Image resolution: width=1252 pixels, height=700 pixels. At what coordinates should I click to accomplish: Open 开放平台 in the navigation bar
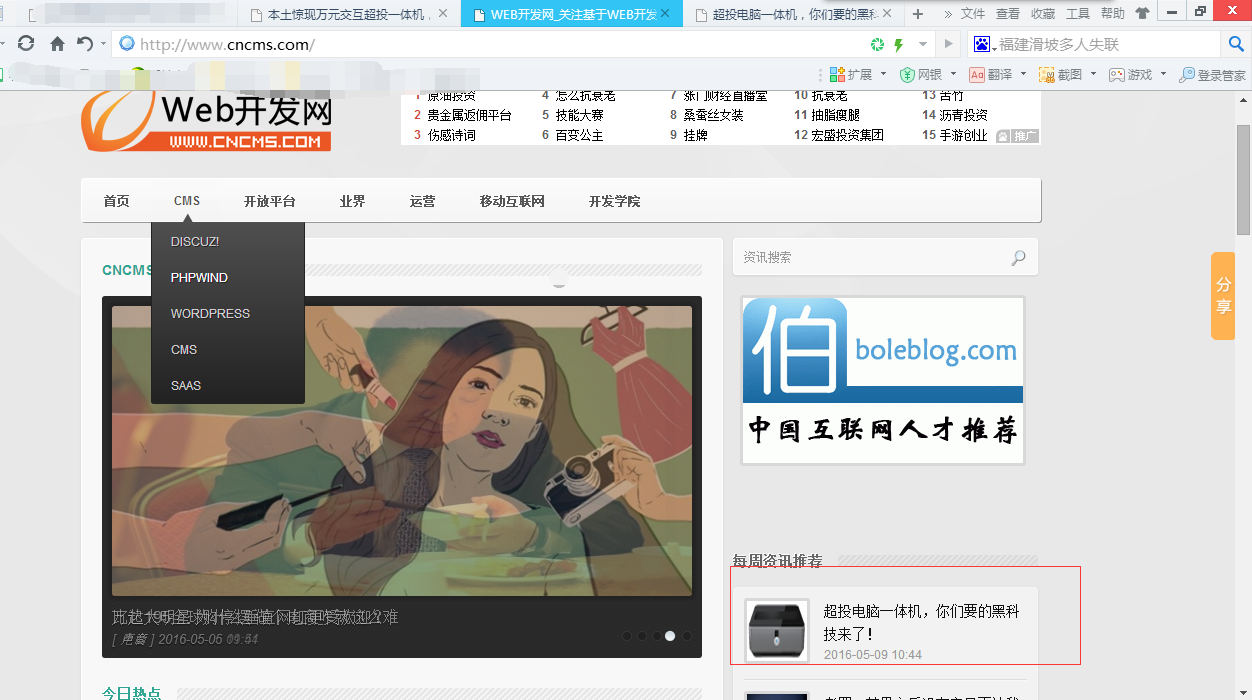pos(270,201)
